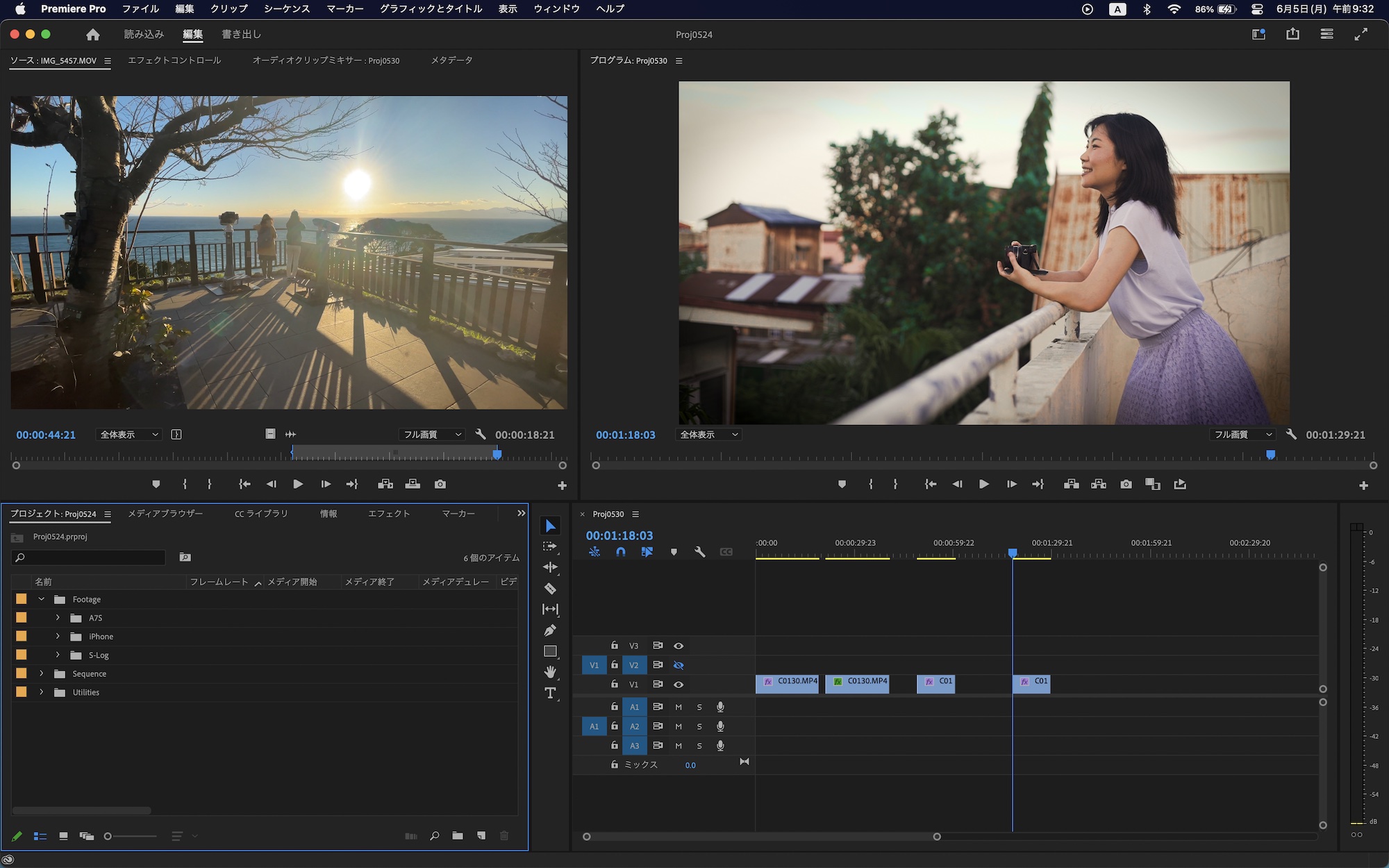Open timeline display settings via the wrench icon

(x=700, y=552)
